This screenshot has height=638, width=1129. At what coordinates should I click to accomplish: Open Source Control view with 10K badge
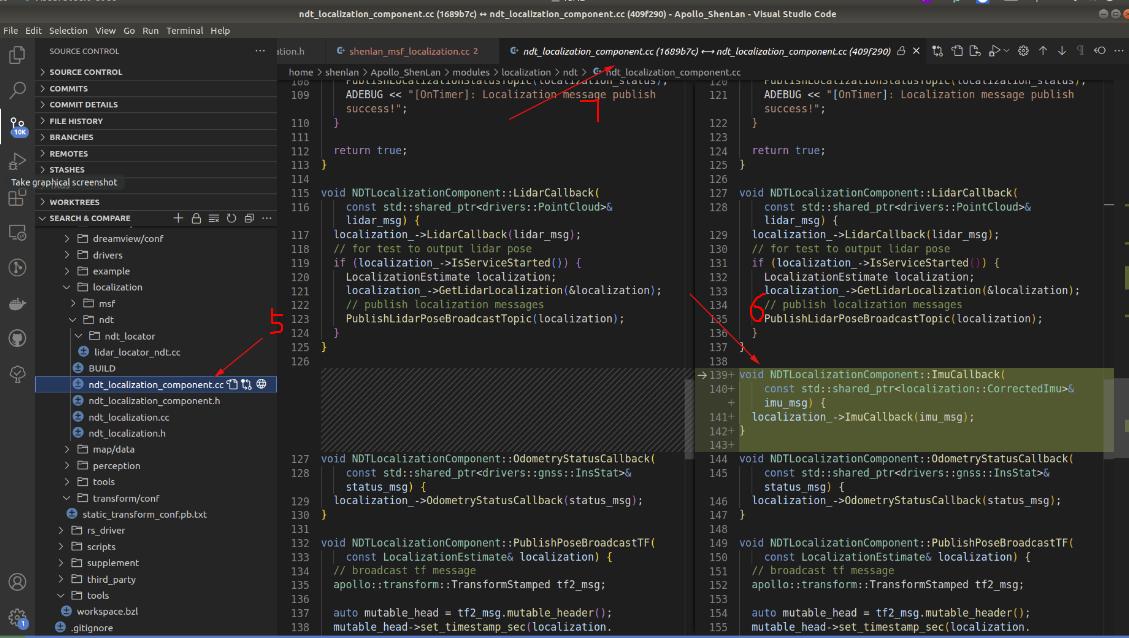click(17, 126)
